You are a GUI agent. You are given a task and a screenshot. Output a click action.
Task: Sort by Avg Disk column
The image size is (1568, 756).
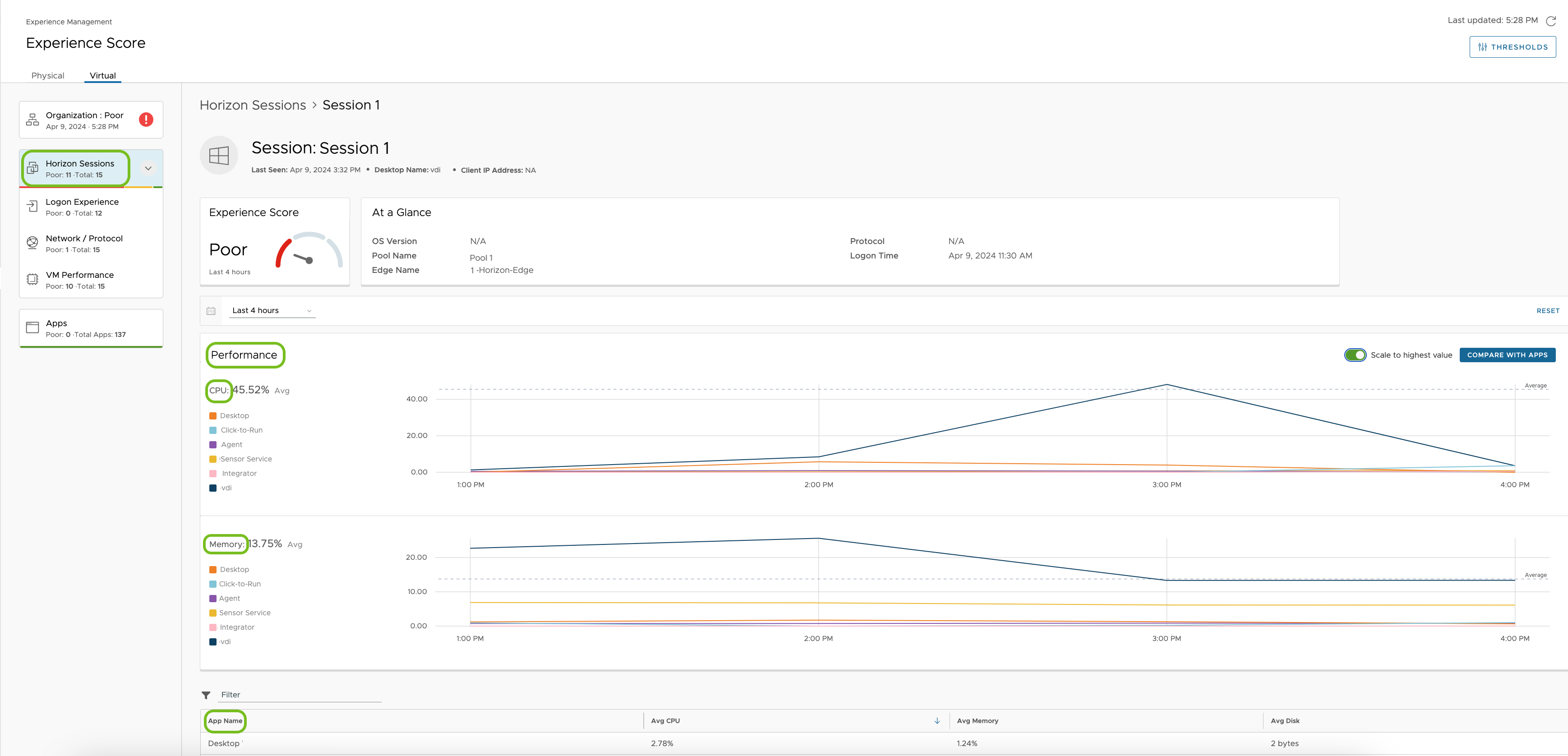(1285, 721)
